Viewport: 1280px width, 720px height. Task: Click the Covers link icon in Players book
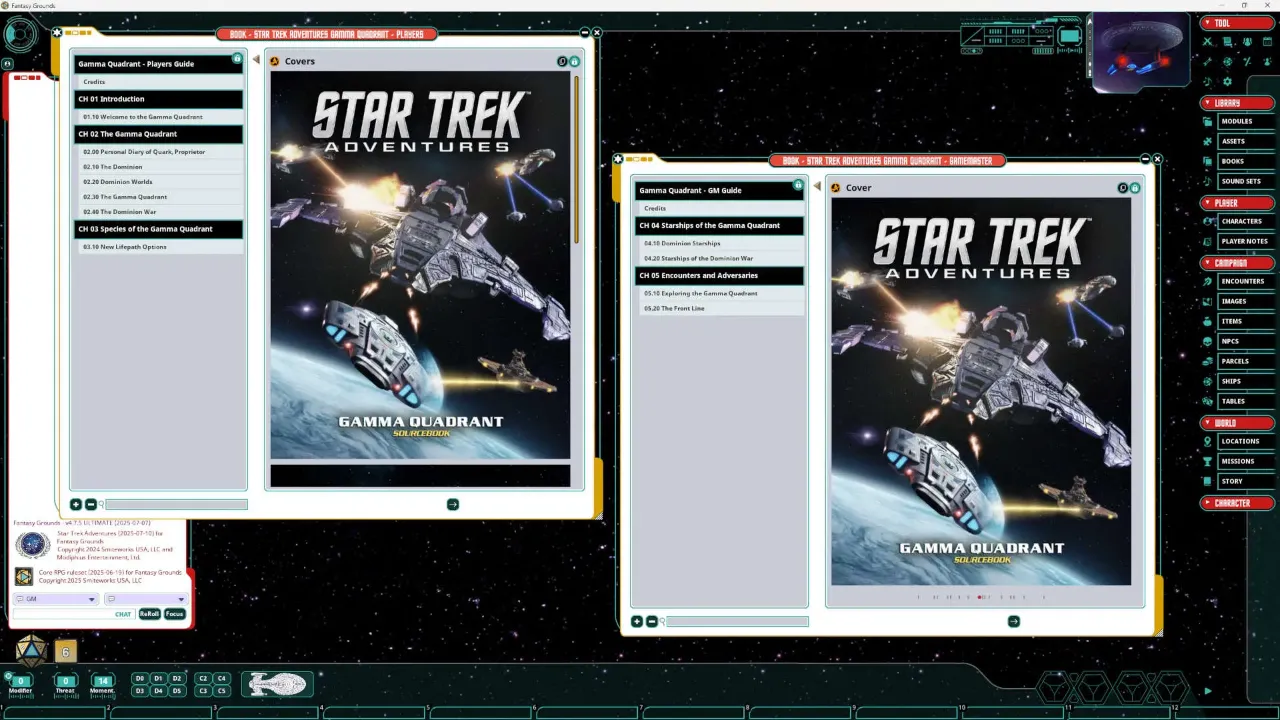click(x=275, y=62)
